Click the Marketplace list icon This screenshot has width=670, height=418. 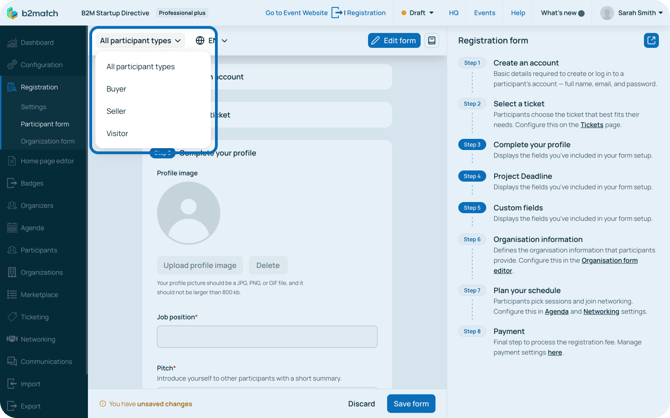12,294
